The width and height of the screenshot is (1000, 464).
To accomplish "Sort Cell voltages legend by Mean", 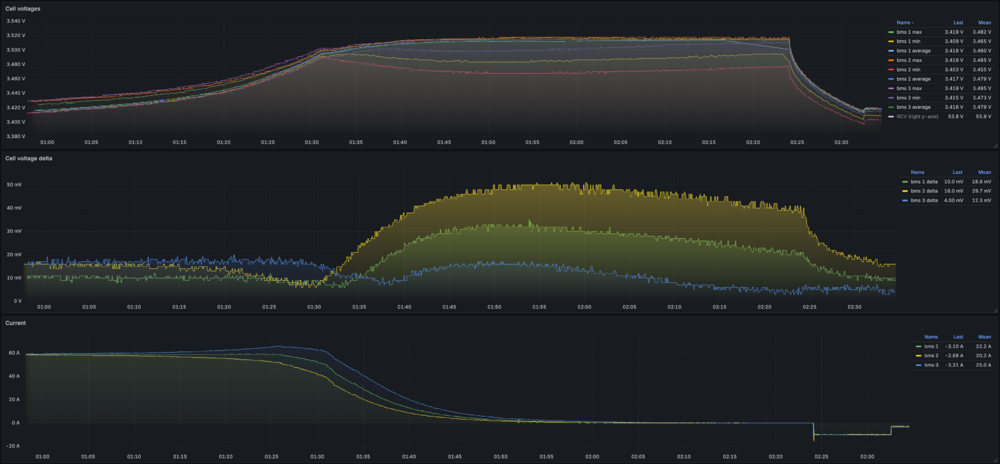I will (x=983, y=22).
